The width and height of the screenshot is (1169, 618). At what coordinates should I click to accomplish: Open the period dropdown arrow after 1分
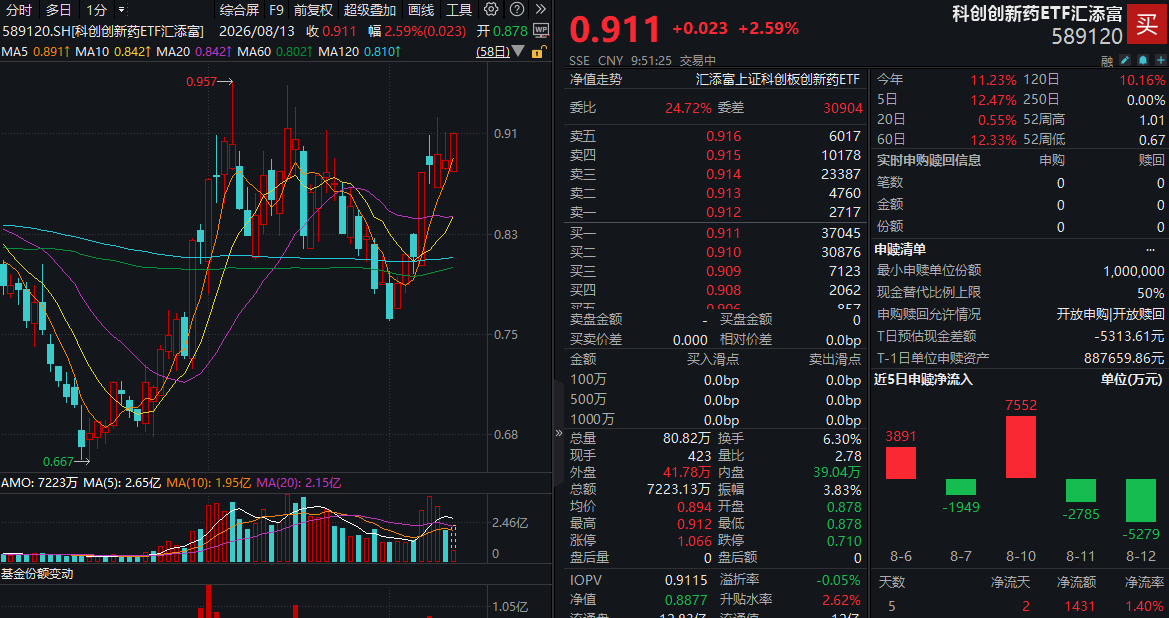pyautogui.click(x=122, y=10)
